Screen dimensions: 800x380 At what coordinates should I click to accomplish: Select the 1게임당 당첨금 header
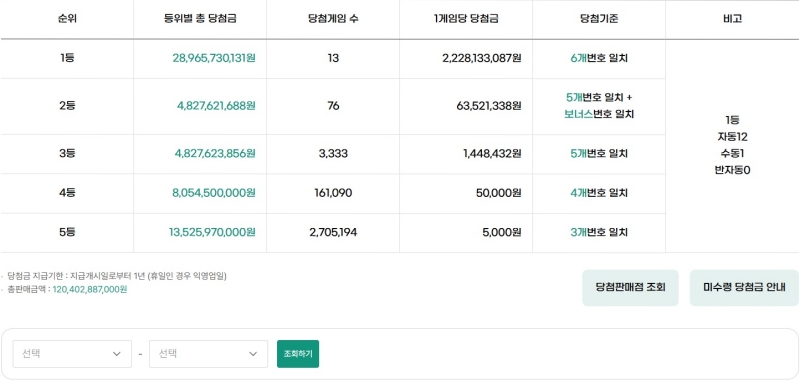(x=465, y=19)
